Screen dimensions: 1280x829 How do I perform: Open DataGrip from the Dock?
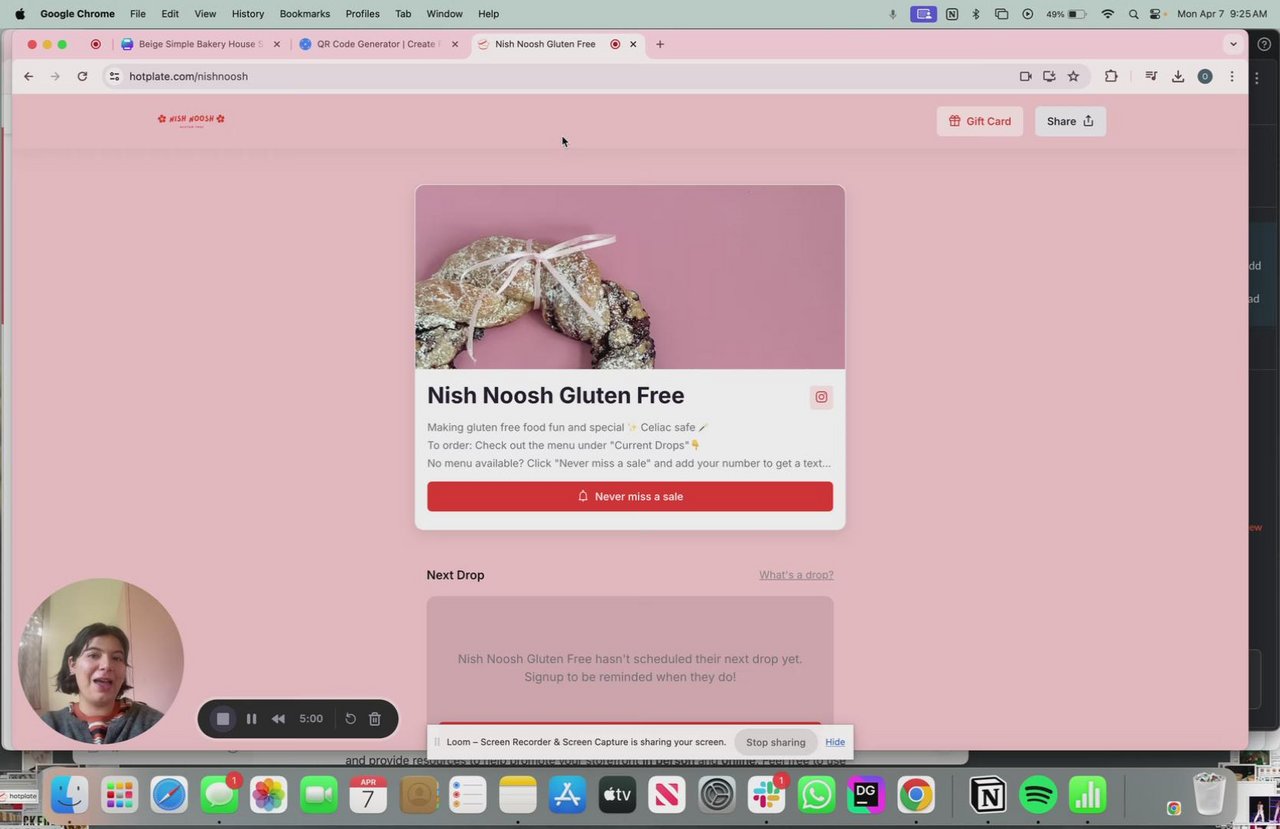pyautogui.click(x=866, y=795)
